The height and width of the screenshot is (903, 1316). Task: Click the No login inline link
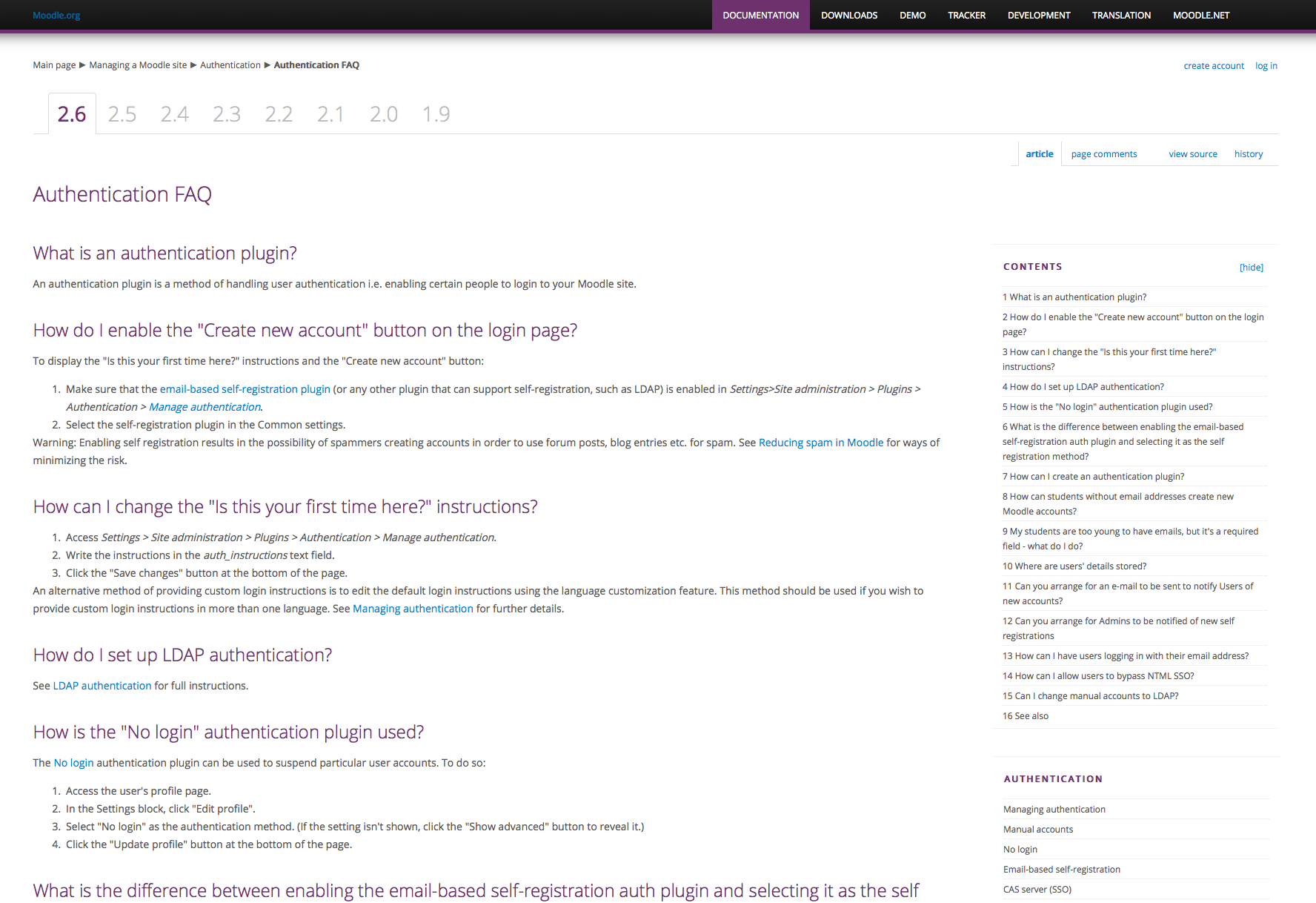(x=73, y=763)
